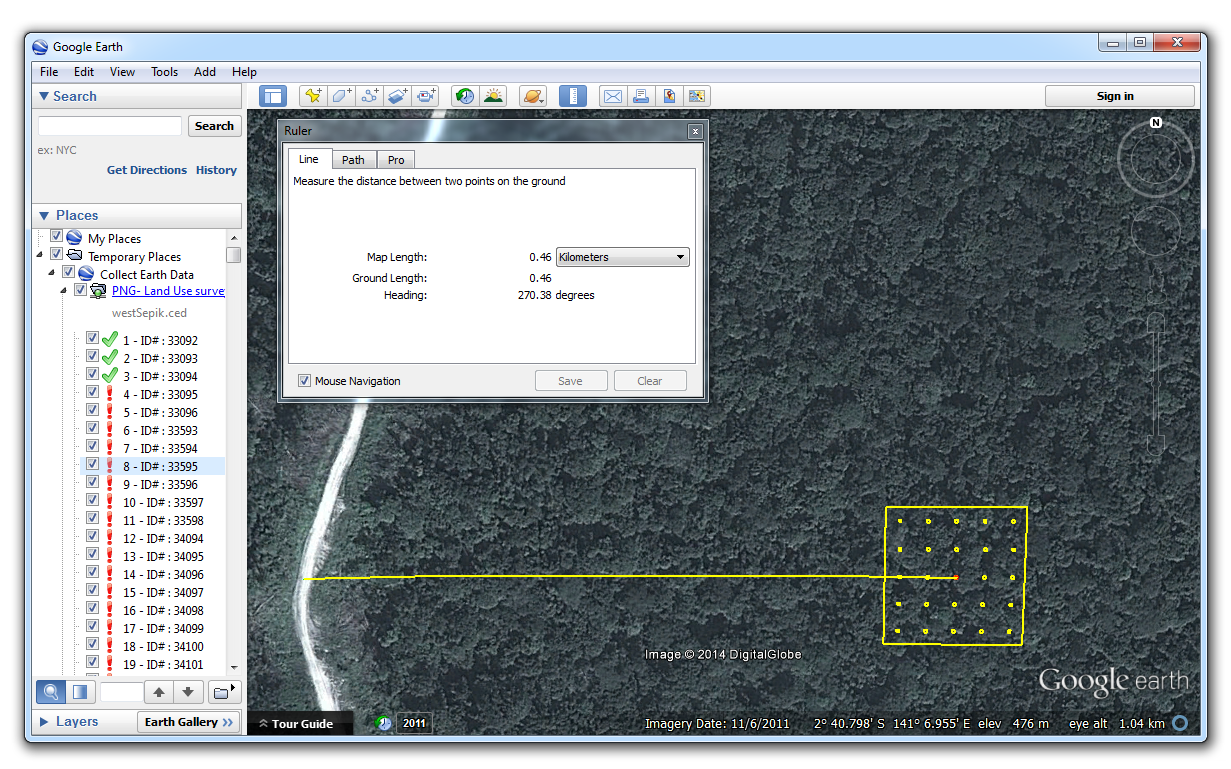Uncheck placemark 8 - ID#: 33595
Screen dimensions: 1231x769
coord(92,463)
